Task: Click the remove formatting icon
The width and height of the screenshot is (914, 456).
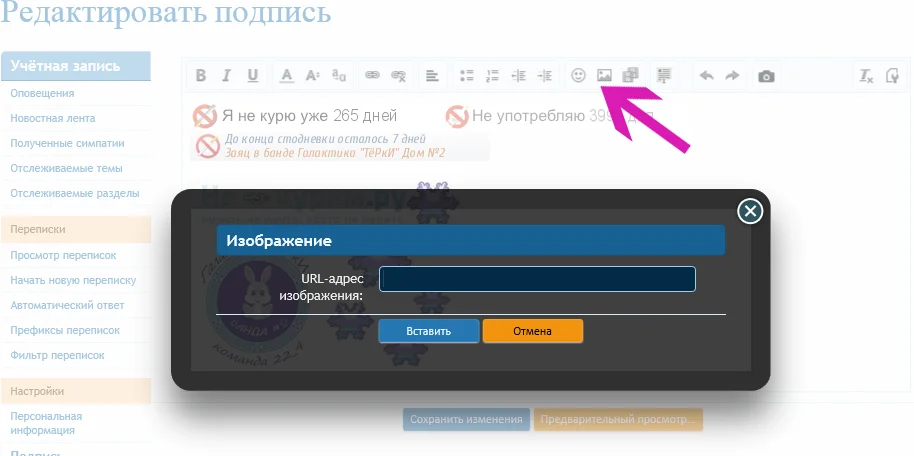Action: tap(866, 76)
